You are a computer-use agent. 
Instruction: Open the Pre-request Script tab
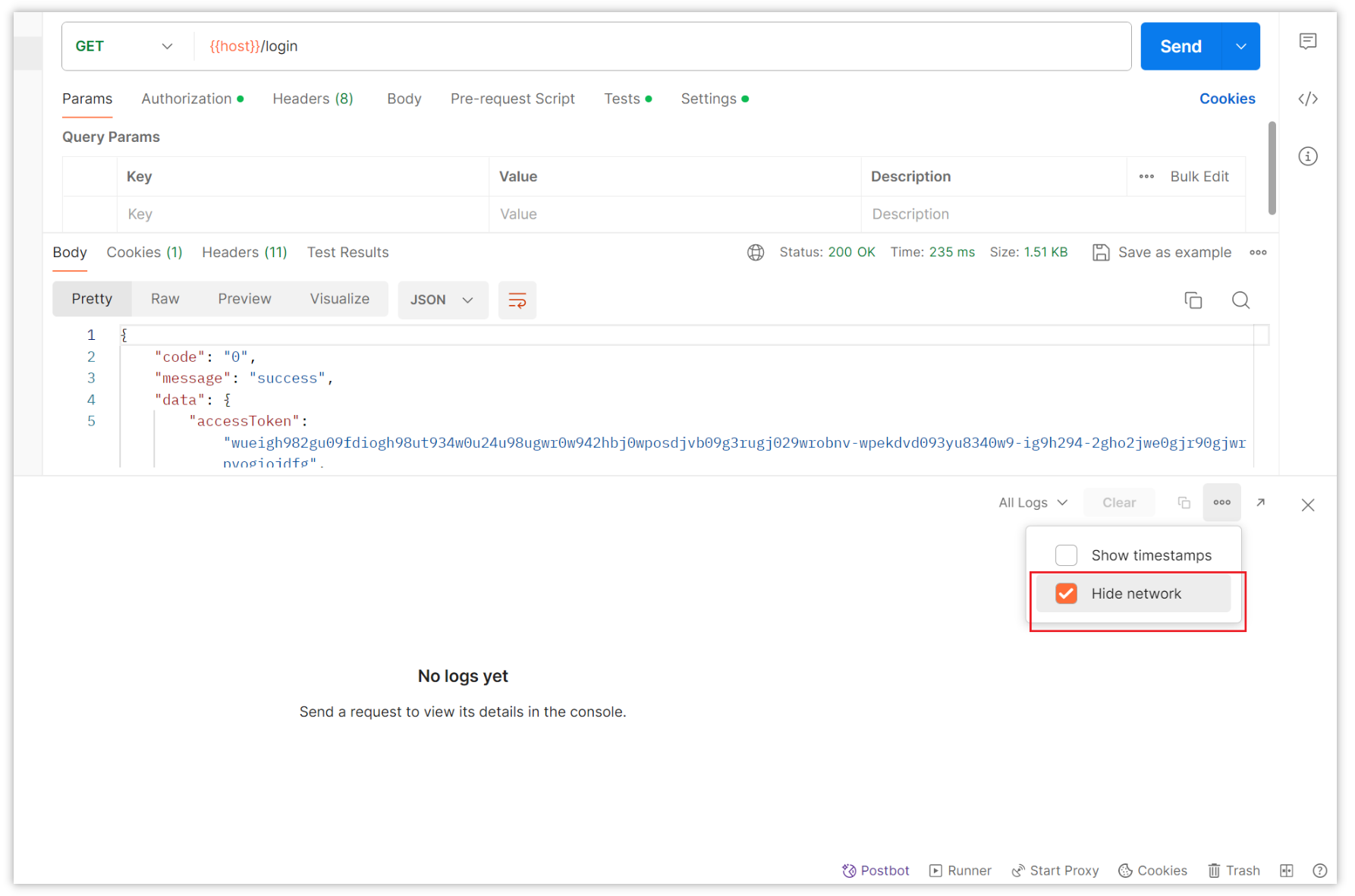click(x=512, y=99)
